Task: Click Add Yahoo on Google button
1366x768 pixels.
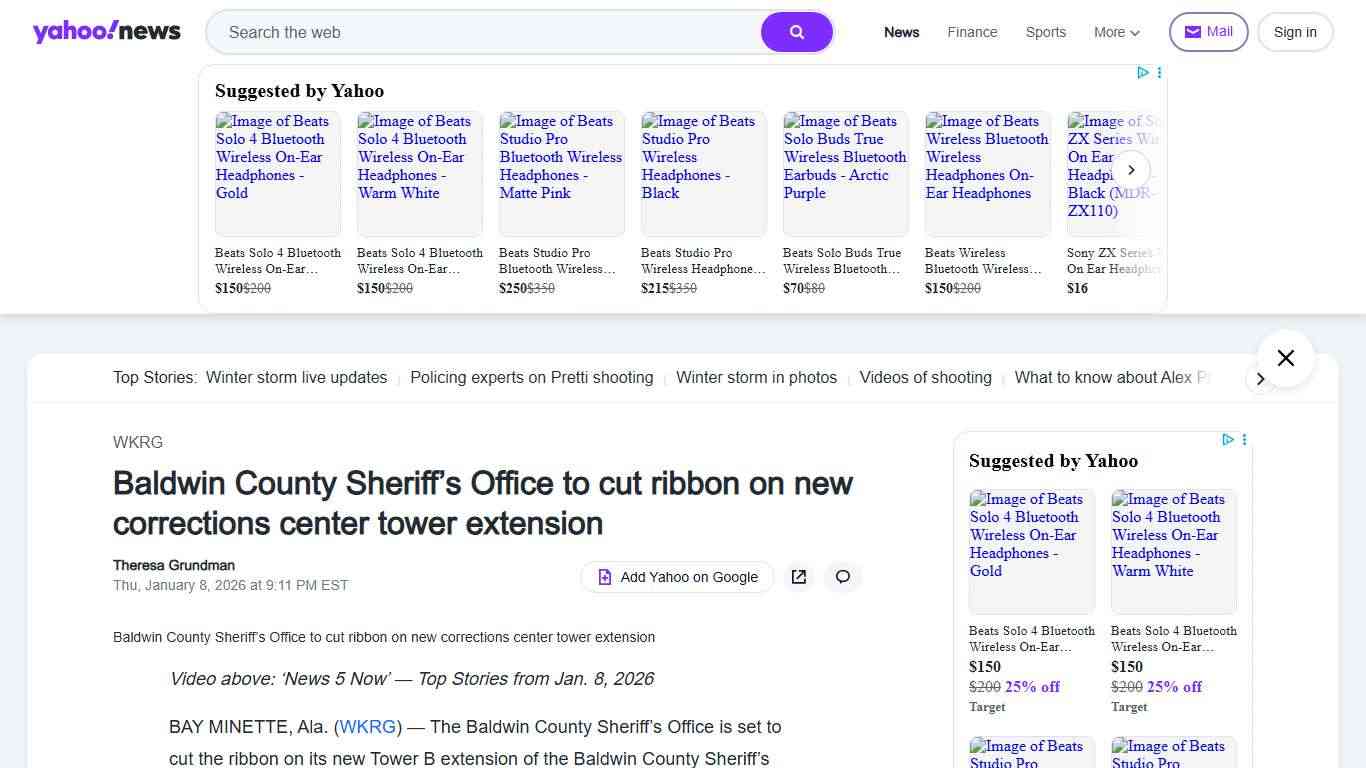Action: coord(677,577)
